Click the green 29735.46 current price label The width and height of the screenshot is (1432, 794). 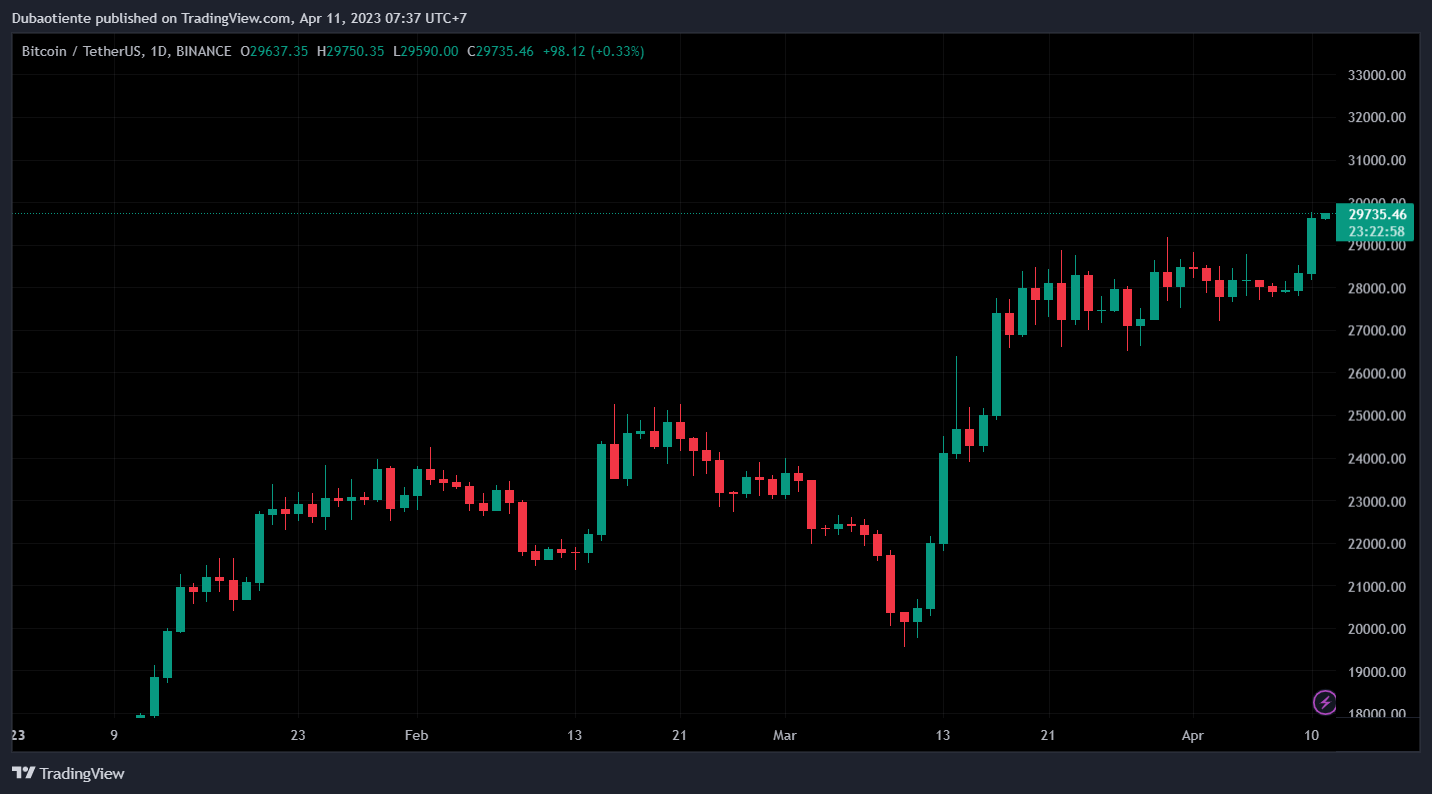pyautogui.click(x=1376, y=214)
